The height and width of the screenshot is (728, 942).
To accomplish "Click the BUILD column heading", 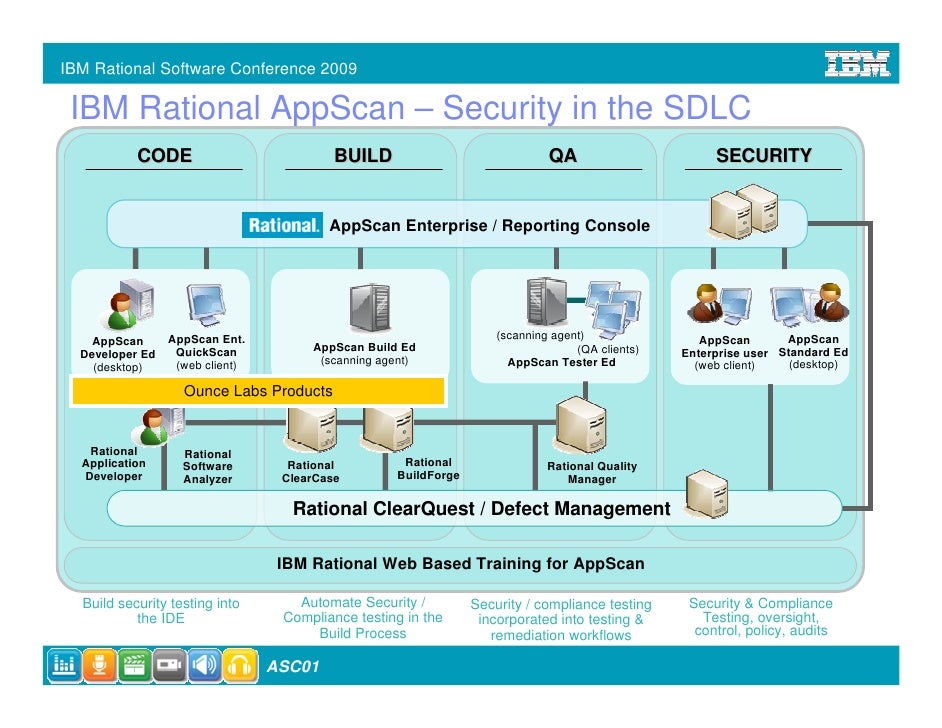I will click(x=363, y=156).
